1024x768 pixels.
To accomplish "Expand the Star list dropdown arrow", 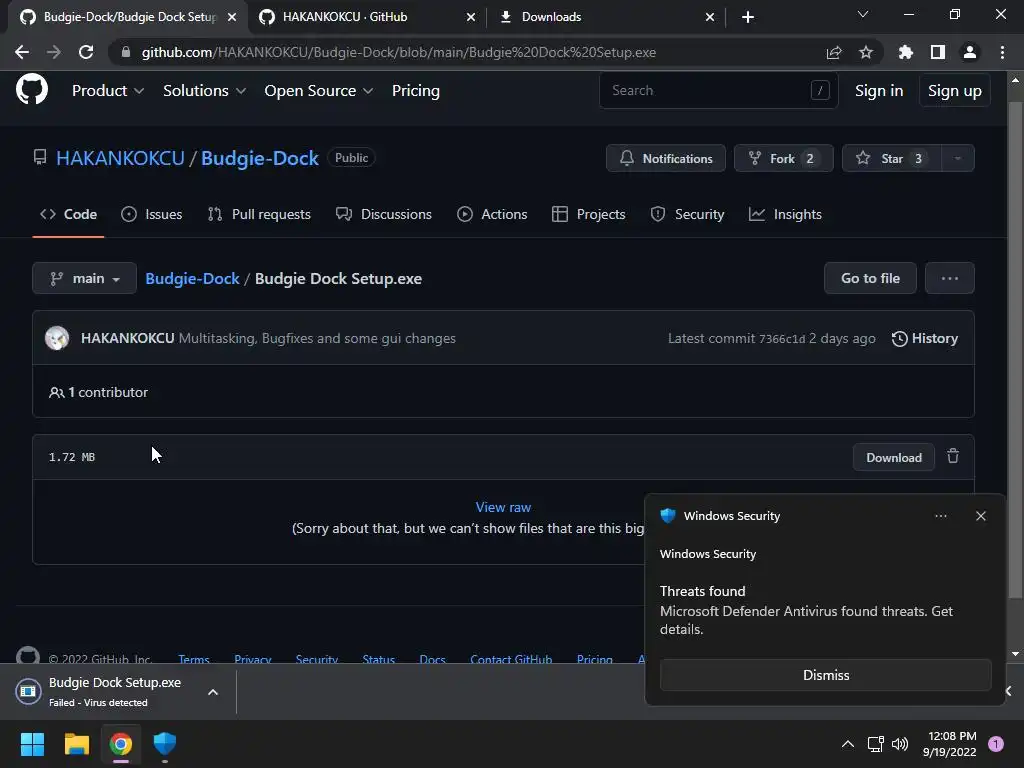I will coord(957,158).
